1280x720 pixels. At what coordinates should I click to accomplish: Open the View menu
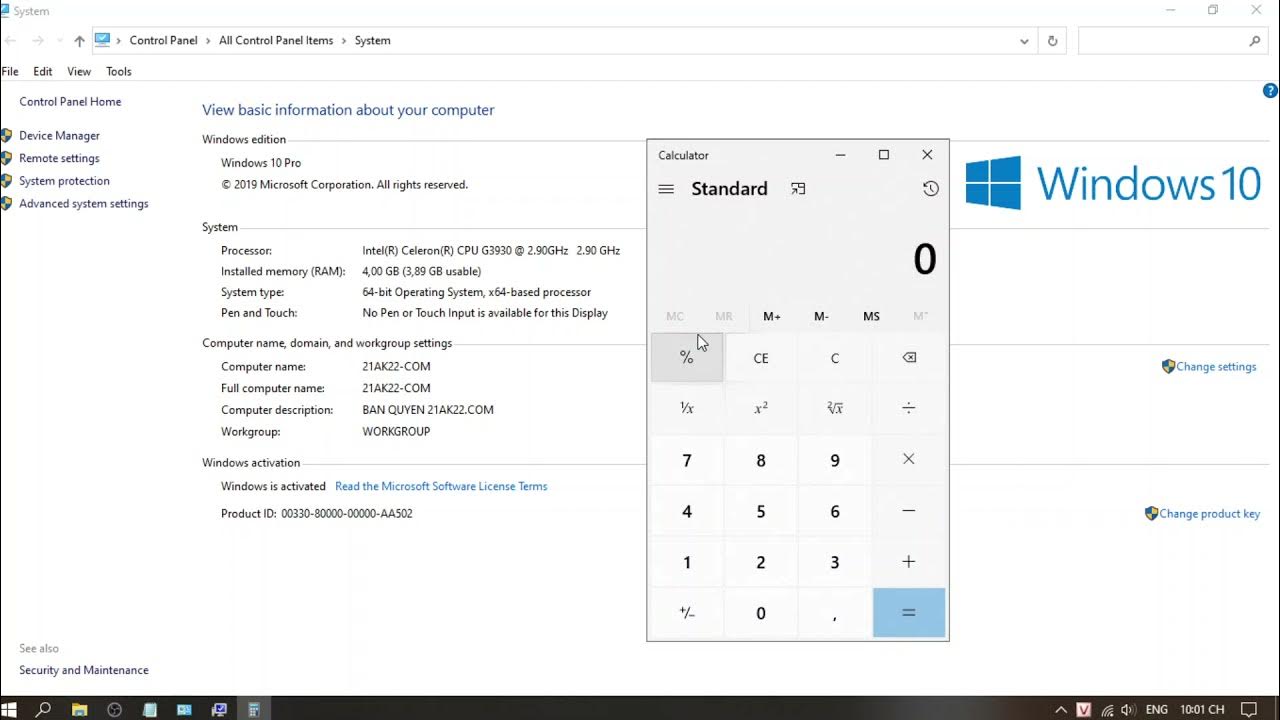[79, 72]
